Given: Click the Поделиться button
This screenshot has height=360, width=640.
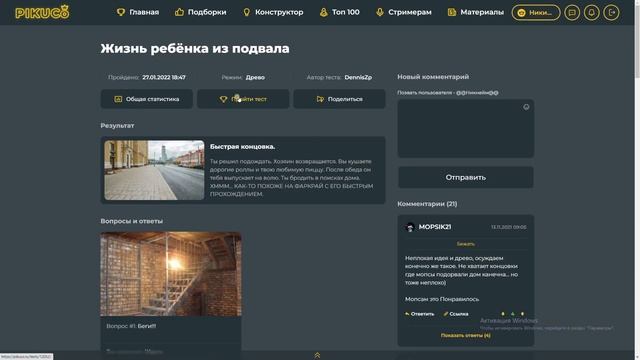Looking at the screenshot, I should (x=339, y=99).
